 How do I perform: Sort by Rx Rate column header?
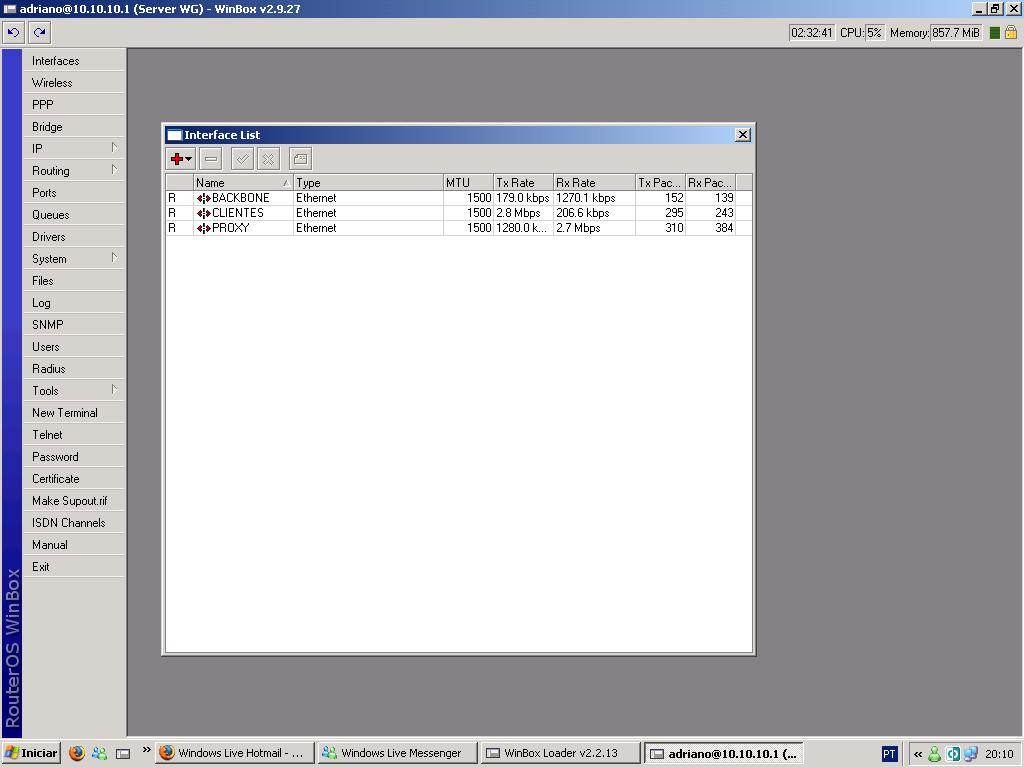pos(594,183)
